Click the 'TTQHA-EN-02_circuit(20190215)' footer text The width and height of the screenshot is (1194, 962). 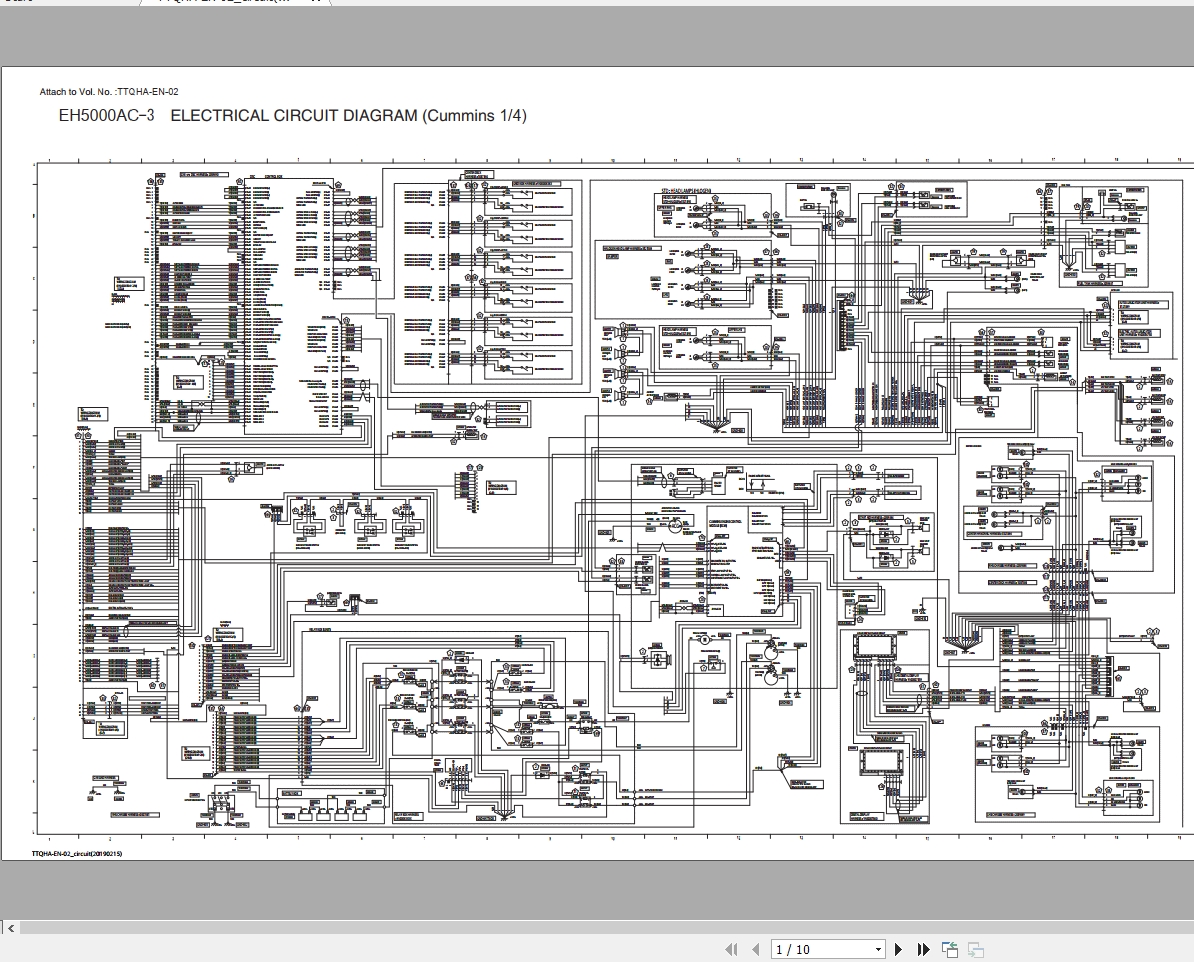[x=77, y=854]
